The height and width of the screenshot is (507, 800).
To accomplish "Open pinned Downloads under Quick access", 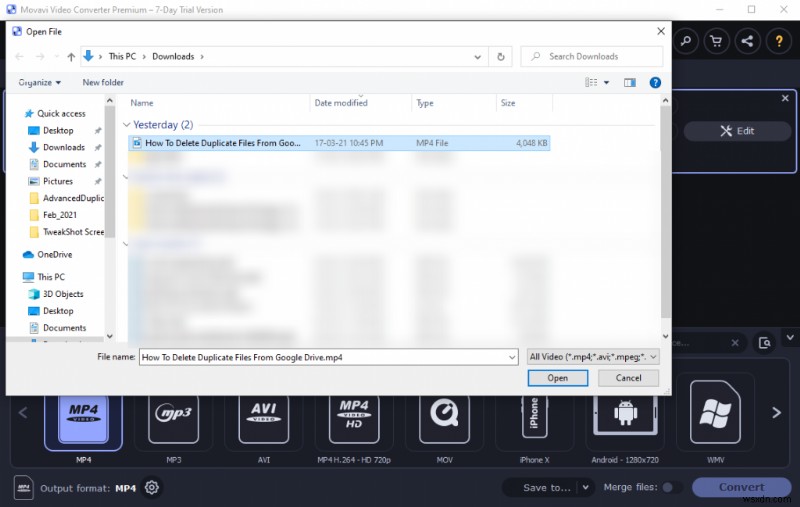I will (64, 147).
